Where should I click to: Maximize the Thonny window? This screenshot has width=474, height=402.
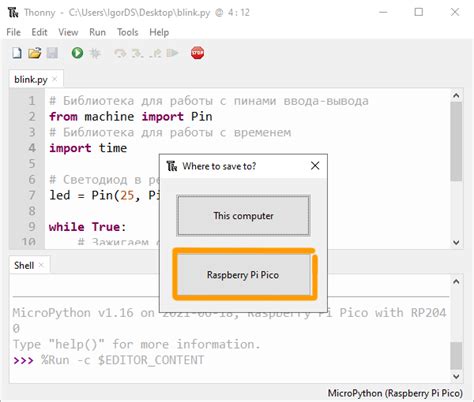click(x=419, y=12)
